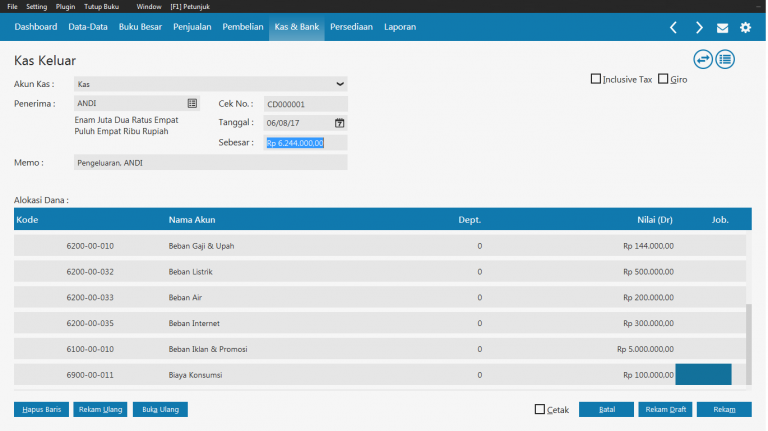The image size is (768, 431).
Task: Open recipient lookup icon in Penerima field
Action: coord(192,103)
